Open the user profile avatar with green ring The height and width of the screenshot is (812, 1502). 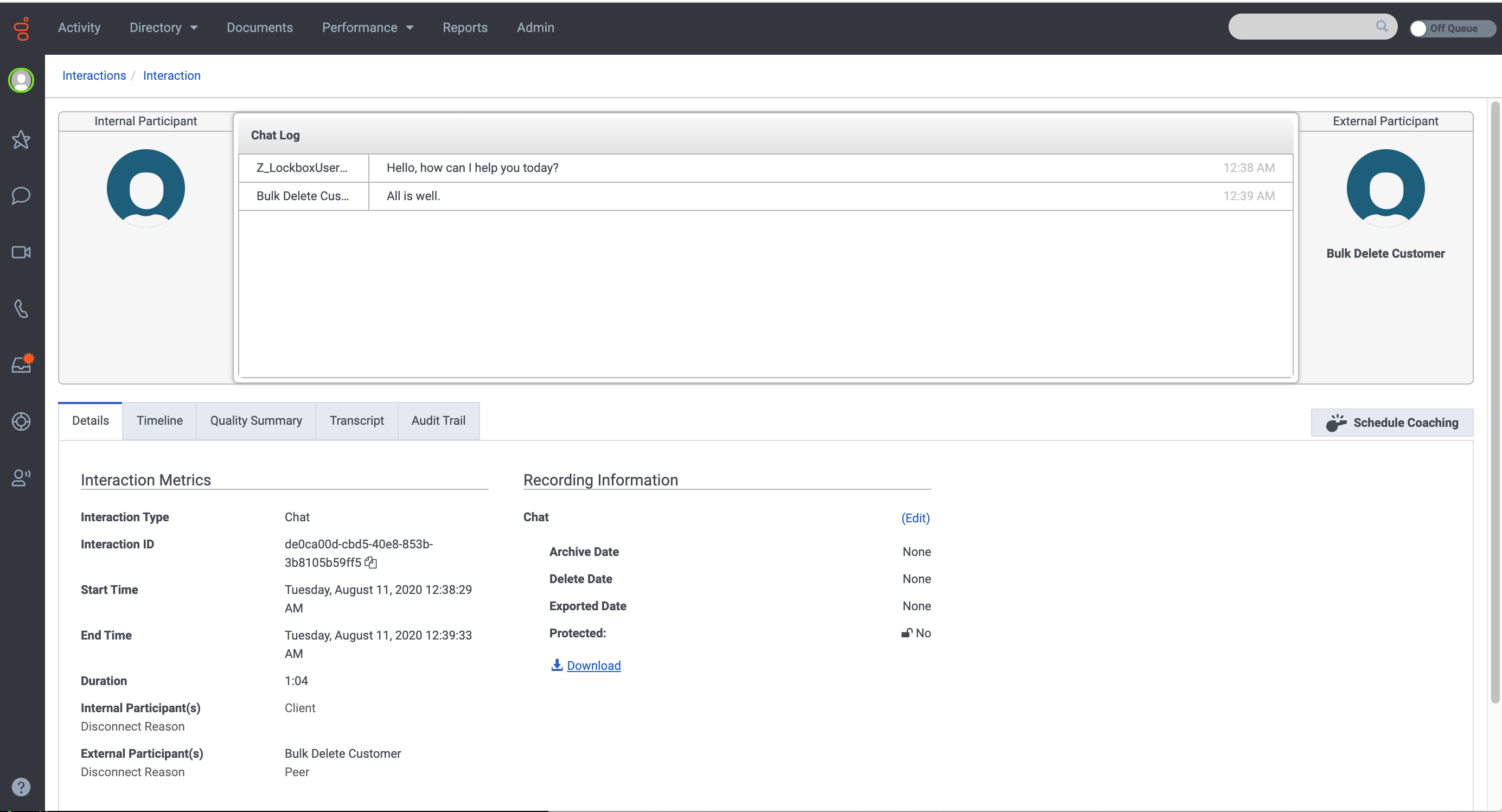21,80
